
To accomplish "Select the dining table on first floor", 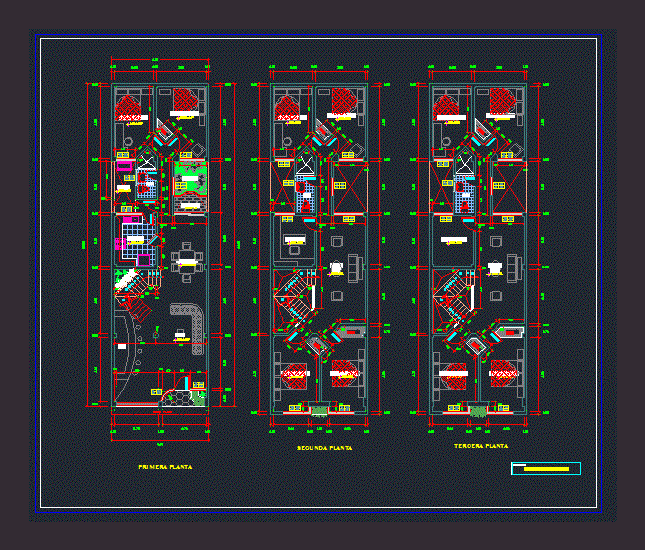I will click(186, 260).
